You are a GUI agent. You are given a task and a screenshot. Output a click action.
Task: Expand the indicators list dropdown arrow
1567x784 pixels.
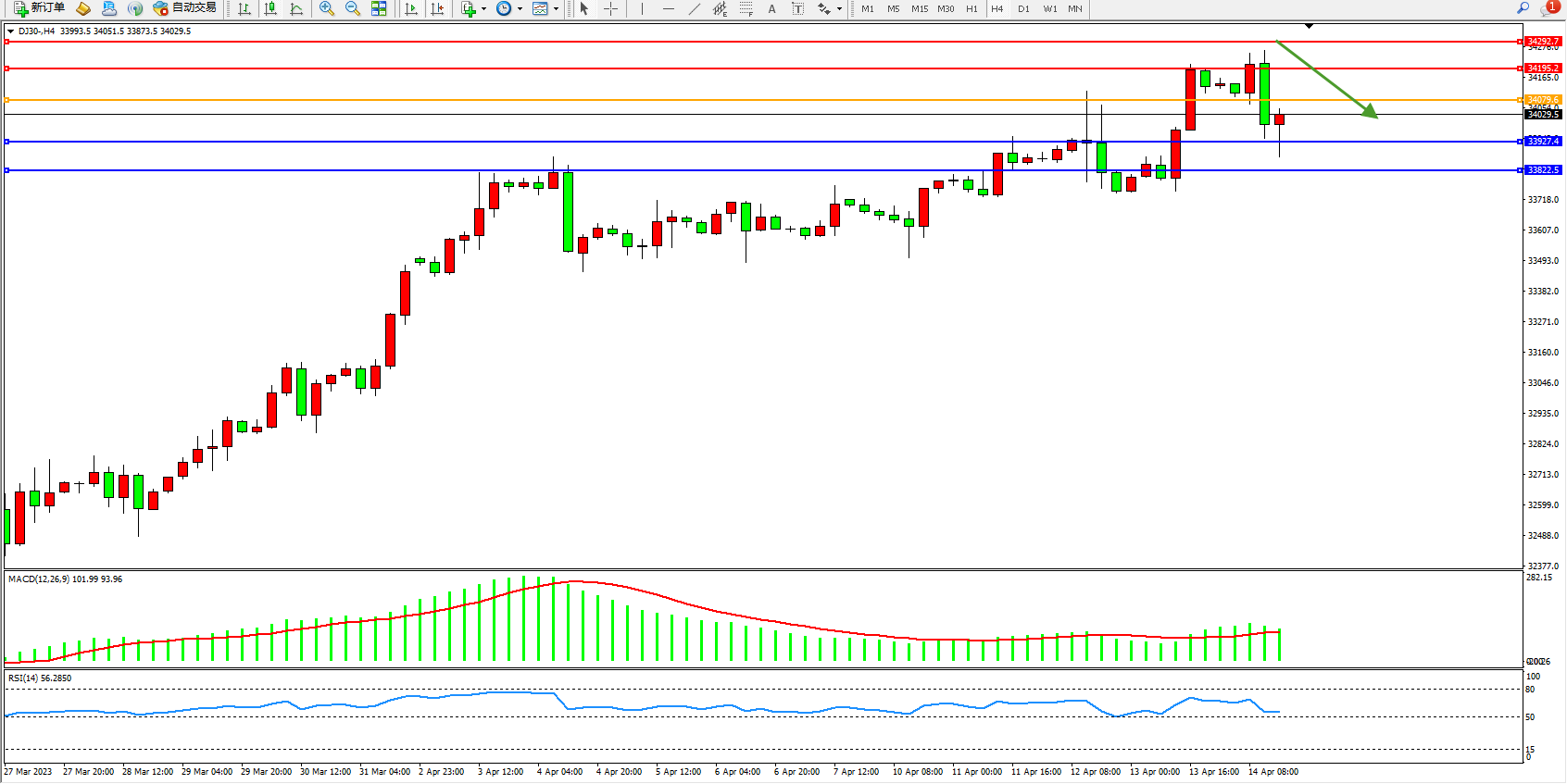click(x=483, y=8)
